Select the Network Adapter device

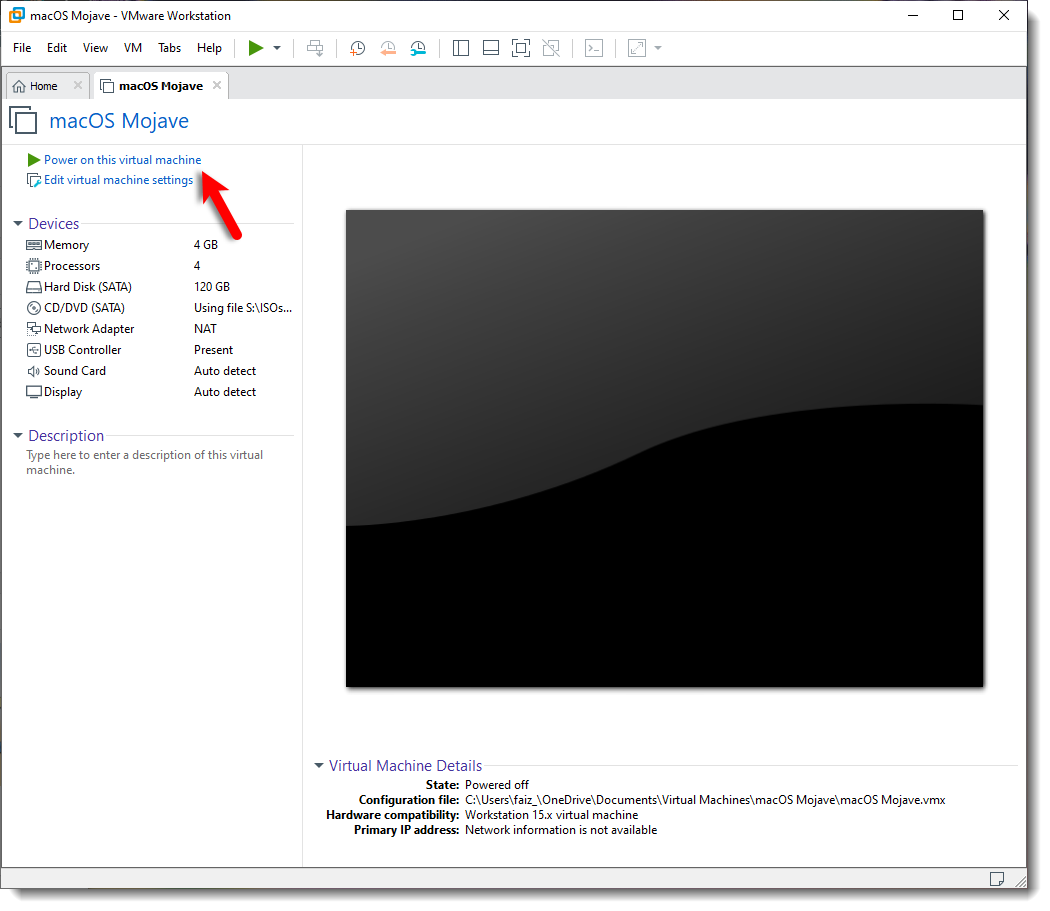point(159,329)
